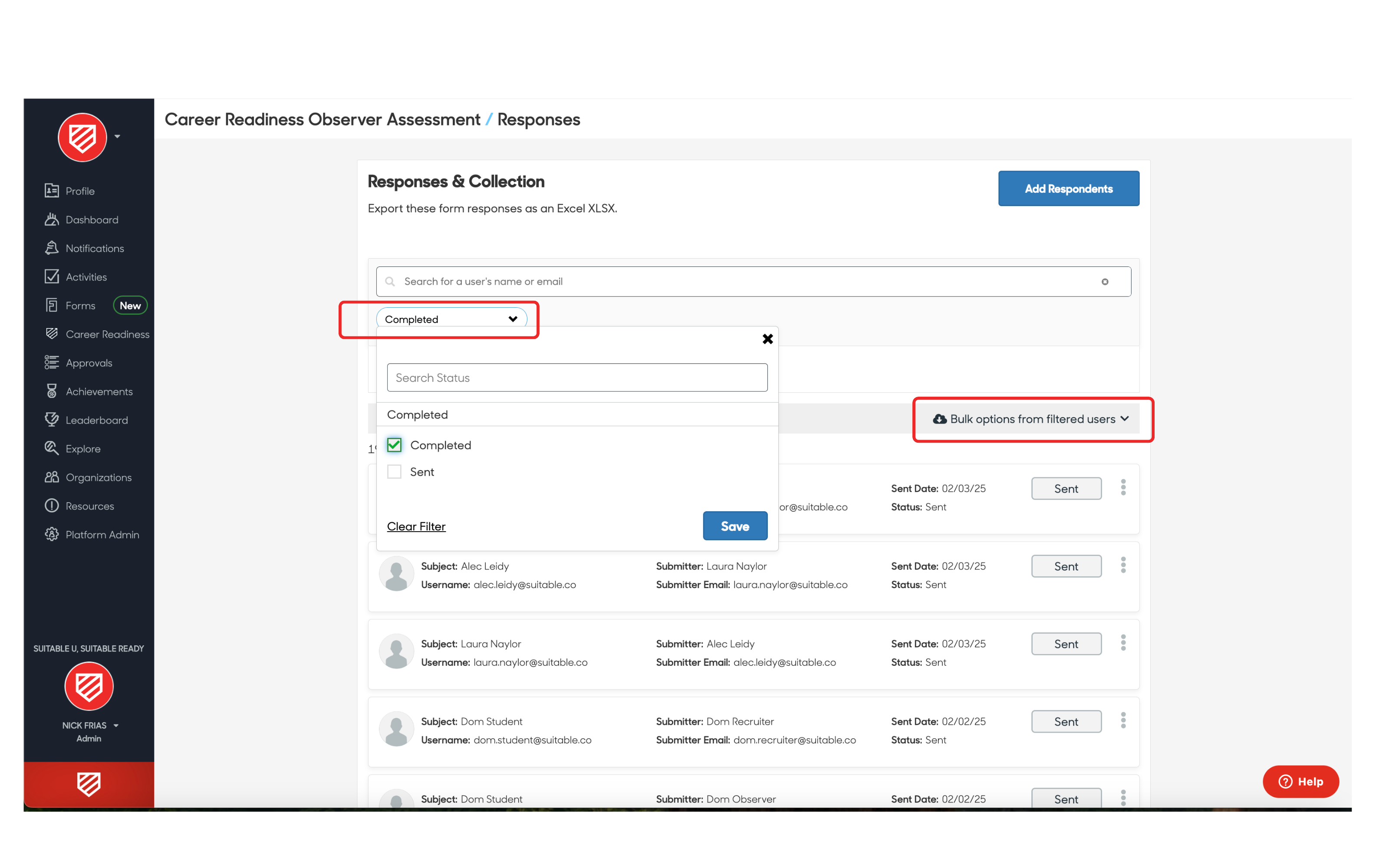Click Laura Naylor subject avatar placeholder
This screenshot has height=868, width=1389.
coord(396,651)
